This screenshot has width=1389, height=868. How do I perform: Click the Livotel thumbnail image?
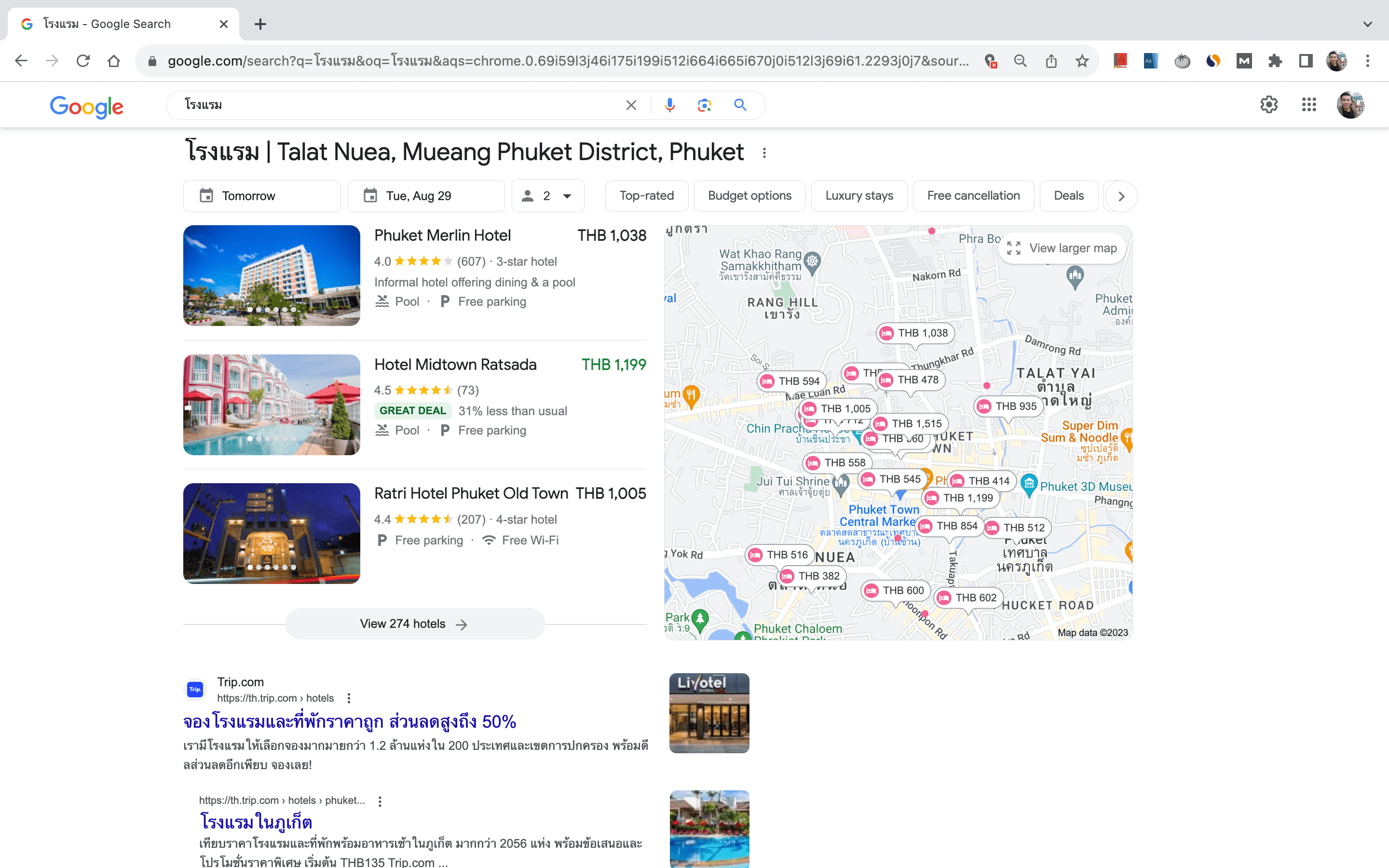pyautogui.click(x=709, y=713)
